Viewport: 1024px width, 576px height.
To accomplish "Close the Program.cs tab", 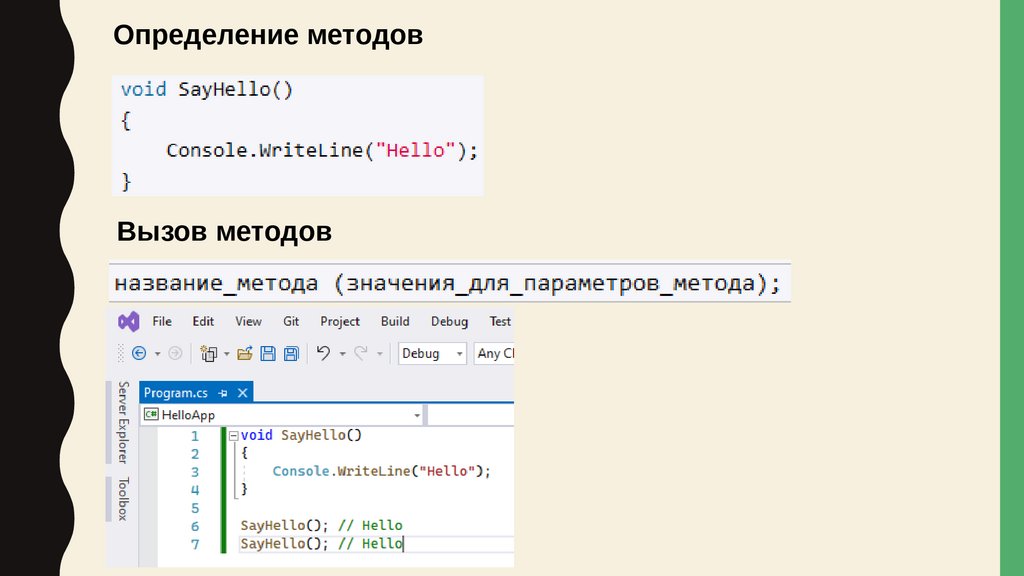I will coord(242,392).
